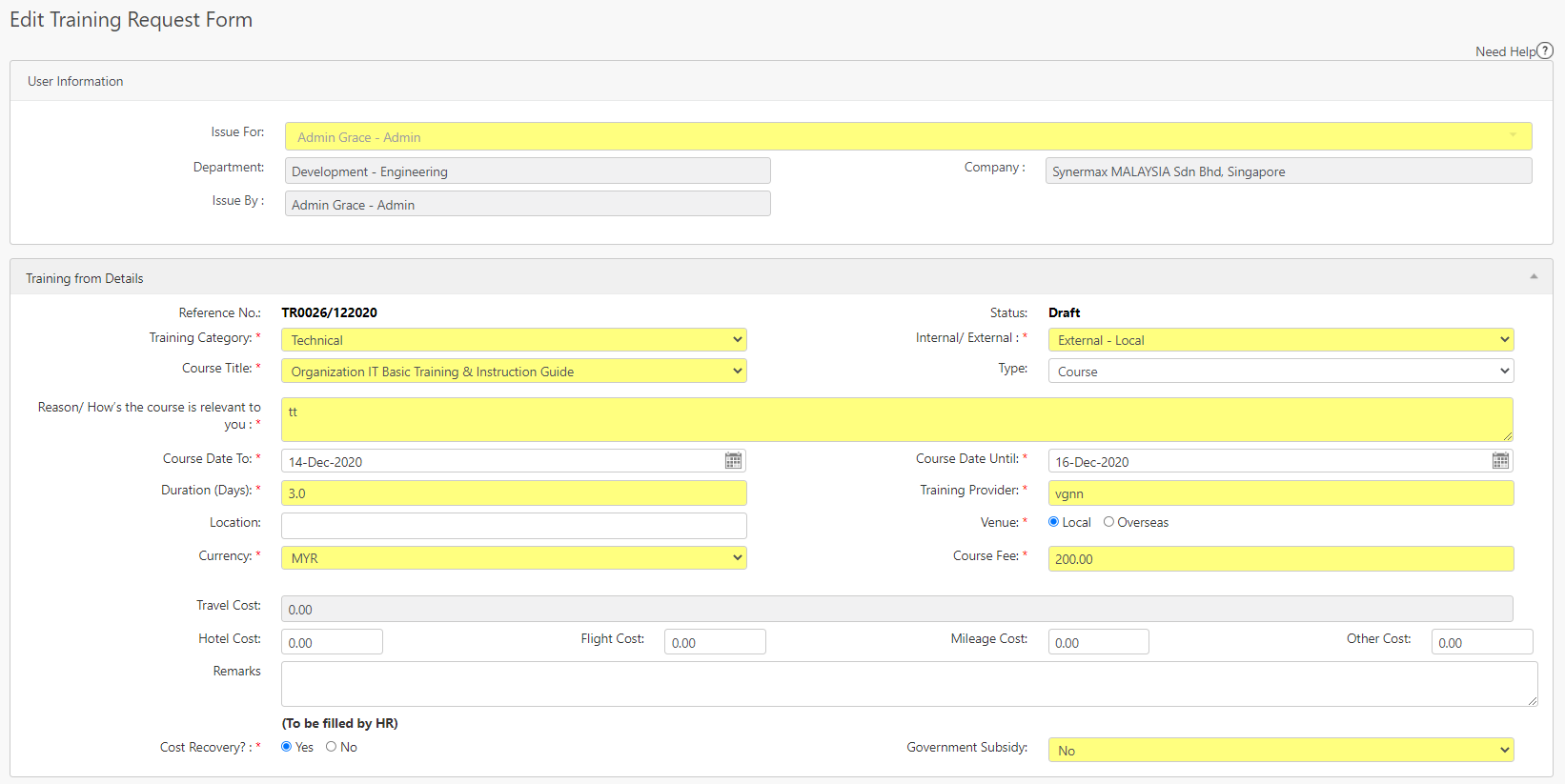Click the empty Location field
Viewport: 1565px width, 784px height.
tap(514, 525)
